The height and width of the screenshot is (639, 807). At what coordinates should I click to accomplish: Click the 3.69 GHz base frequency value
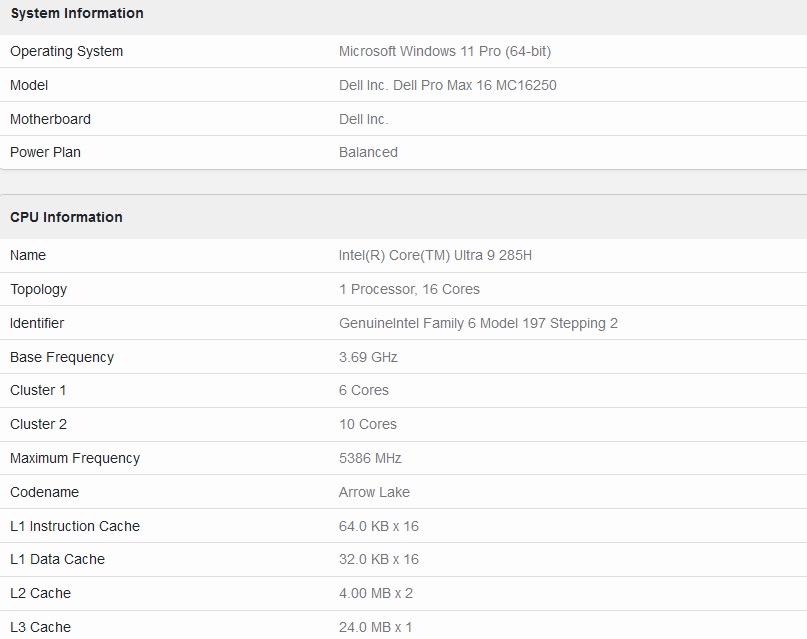pyautogui.click(x=368, y=357)
